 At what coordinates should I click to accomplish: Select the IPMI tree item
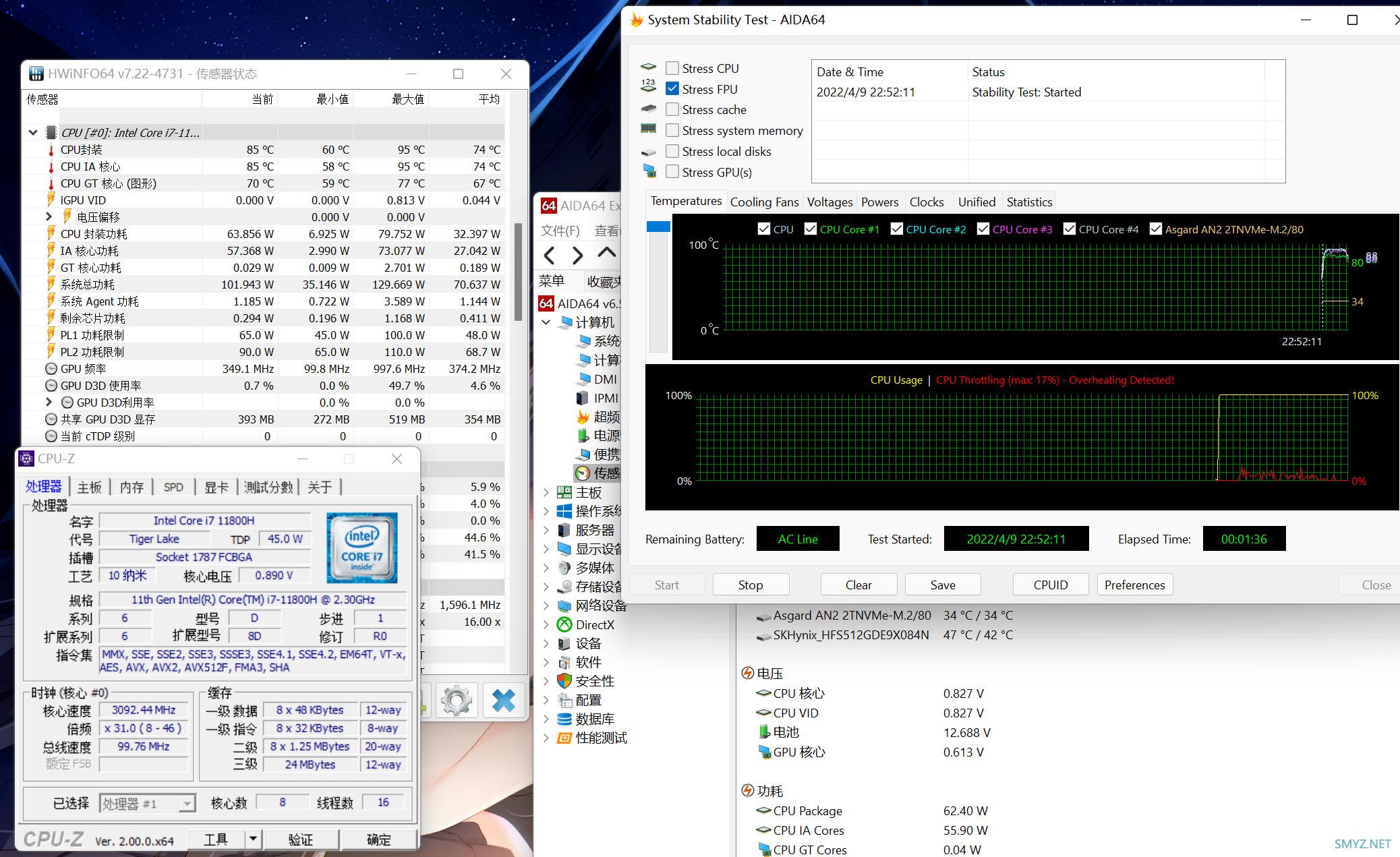[597, 398]
